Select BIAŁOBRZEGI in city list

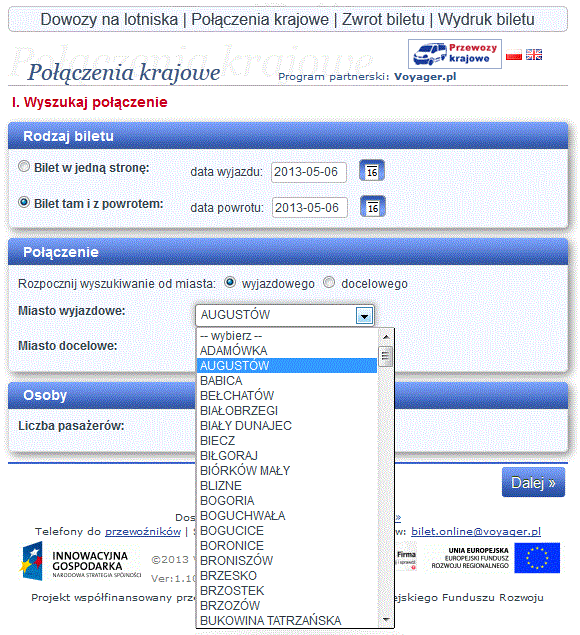[x=287, y=411]
